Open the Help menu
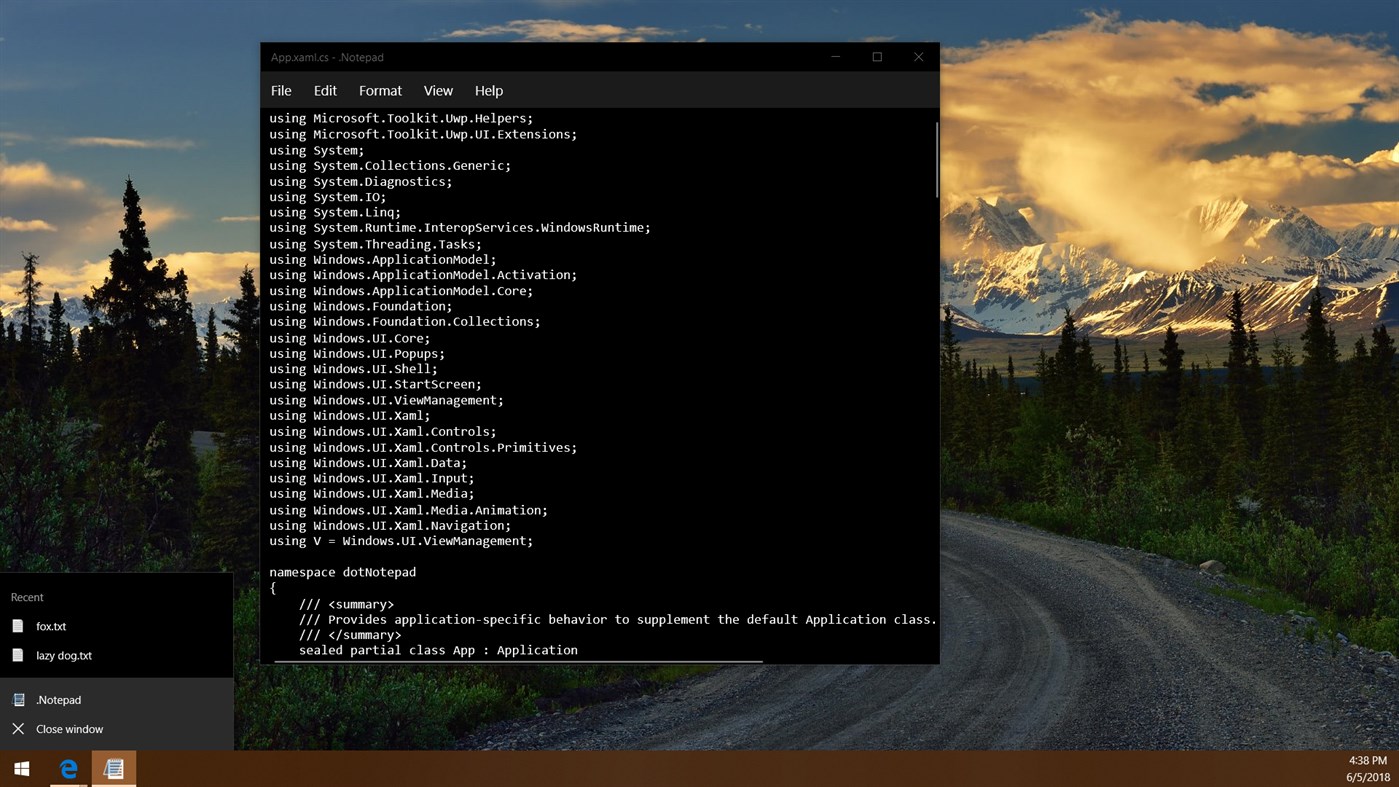The height and width of the screenshot is (787, 1399). coord(488,90)
